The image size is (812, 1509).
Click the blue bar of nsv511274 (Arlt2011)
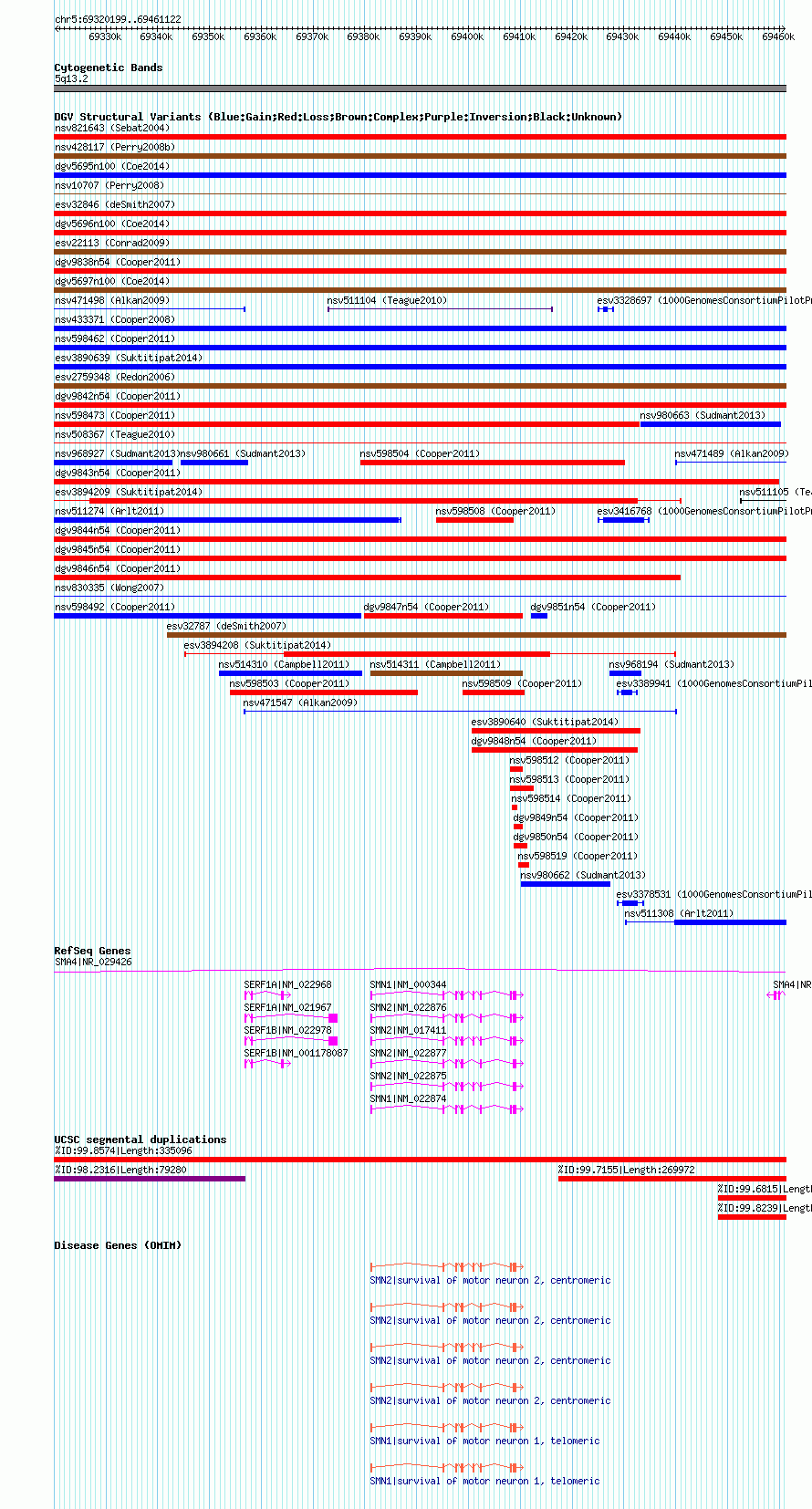pyautogui.click(x=227, y=520)
